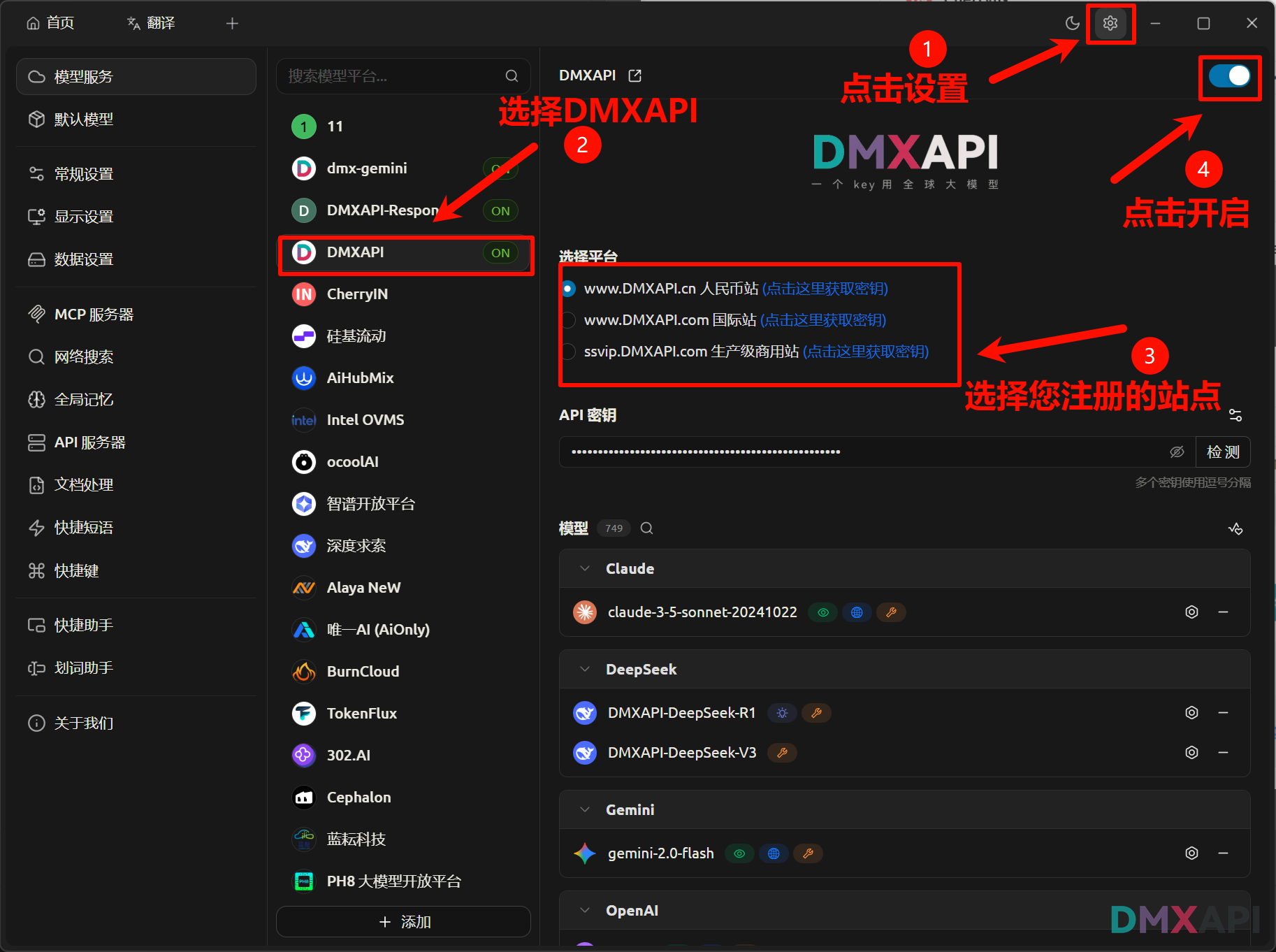Click the search icon beside model count
The height and width of the screenshot is (952, 1276).
647,528
